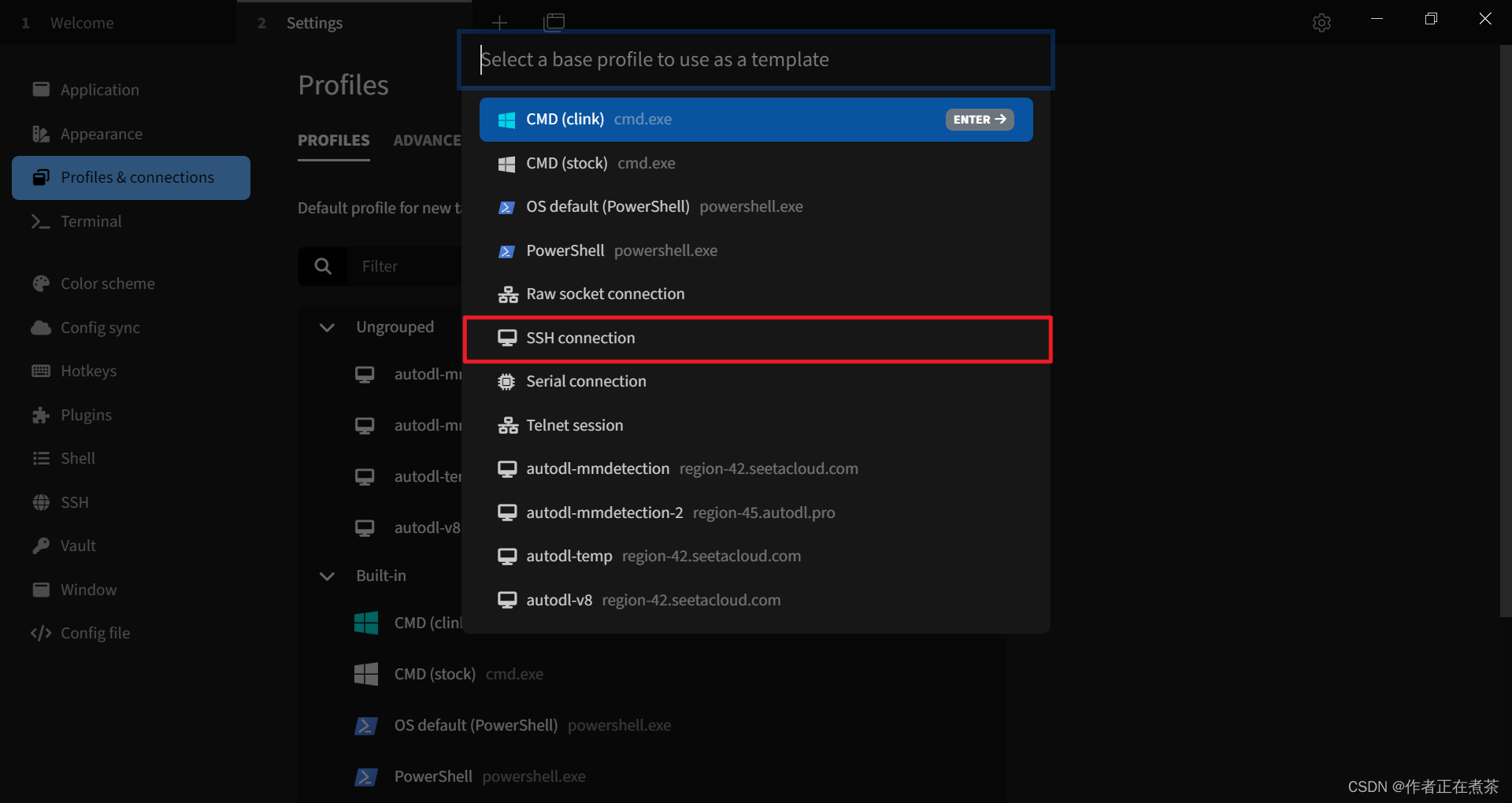Click Windows logo icon of CMD (clink) template
The width and height of the screenshot is (1512, 803).
[x=507, y=120]
